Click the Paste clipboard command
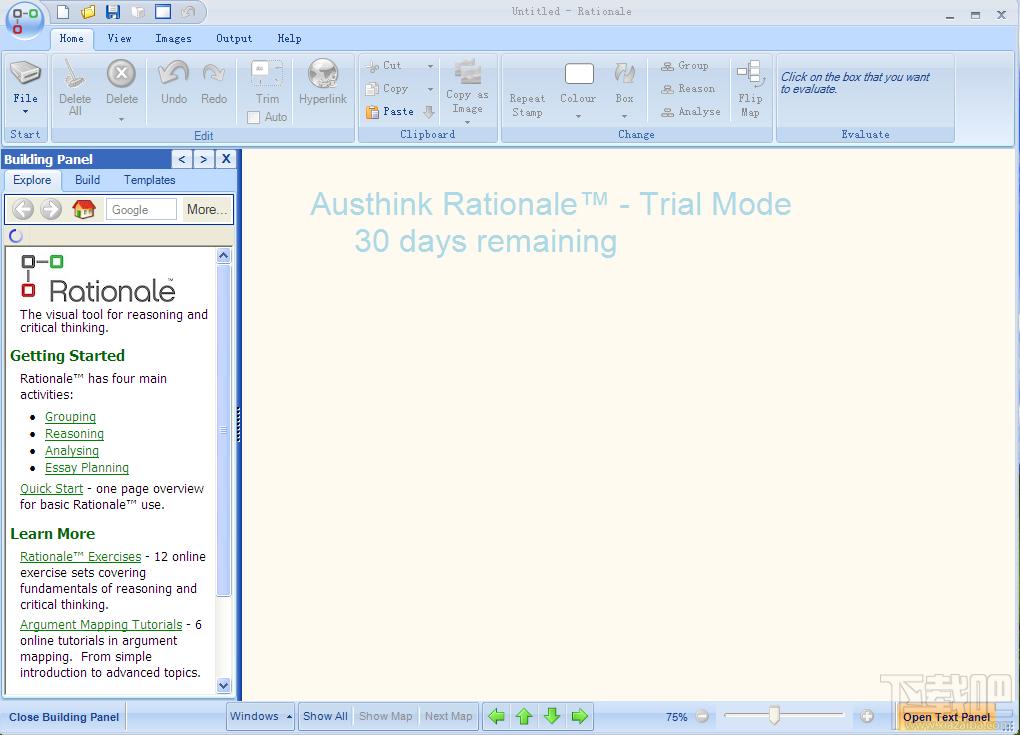The width and height of the screenshot is (1020, 735). (x=390, y=112)
